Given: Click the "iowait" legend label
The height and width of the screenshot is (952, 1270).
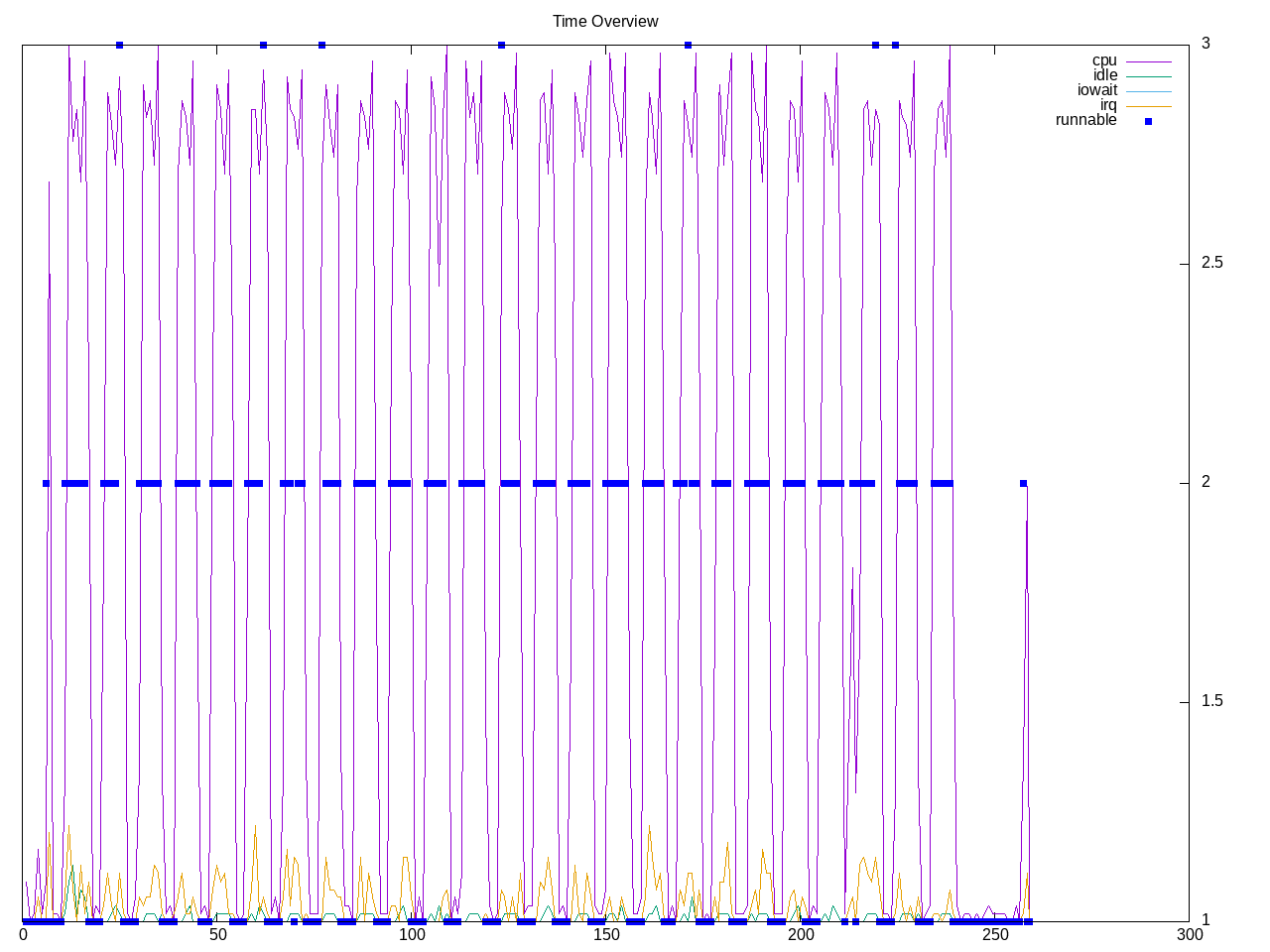Looking at the screenshot, I should pos(1097,90).
